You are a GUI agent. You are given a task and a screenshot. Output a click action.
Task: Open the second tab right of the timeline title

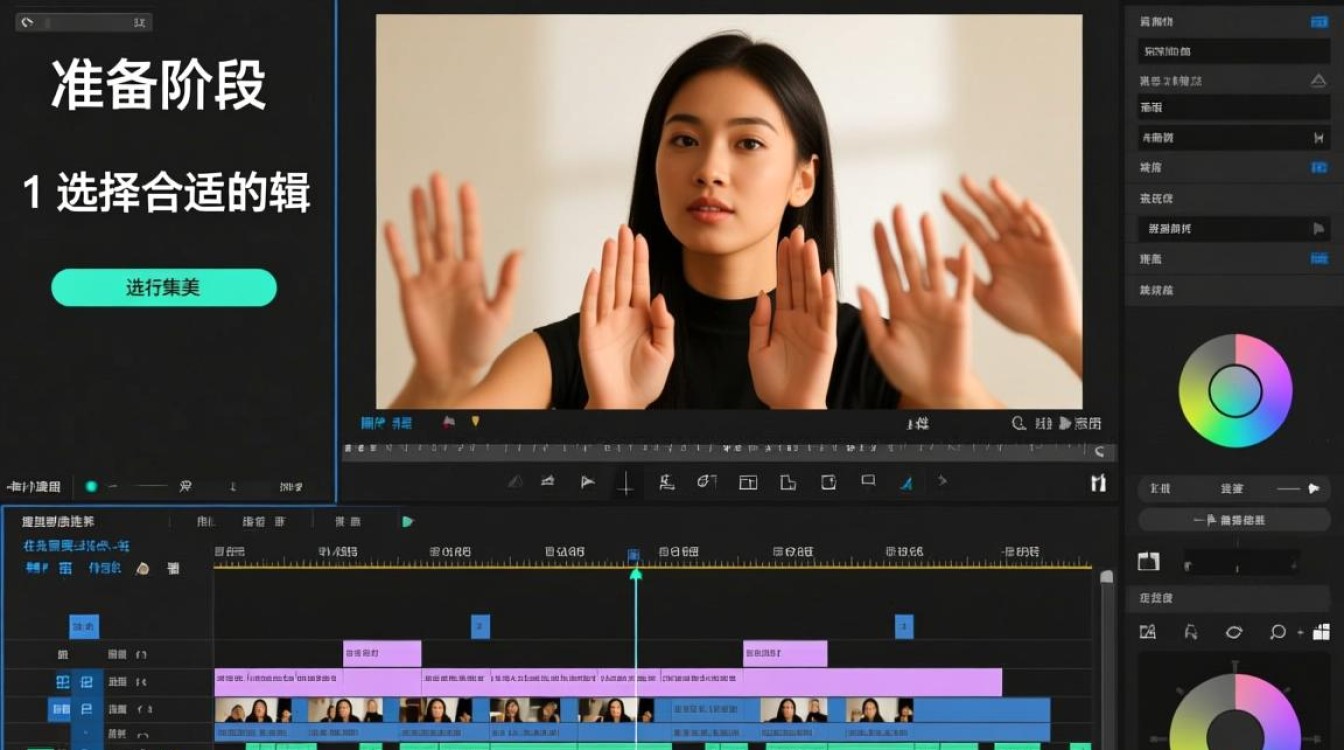pyautogui.click(x=264, y=521)
